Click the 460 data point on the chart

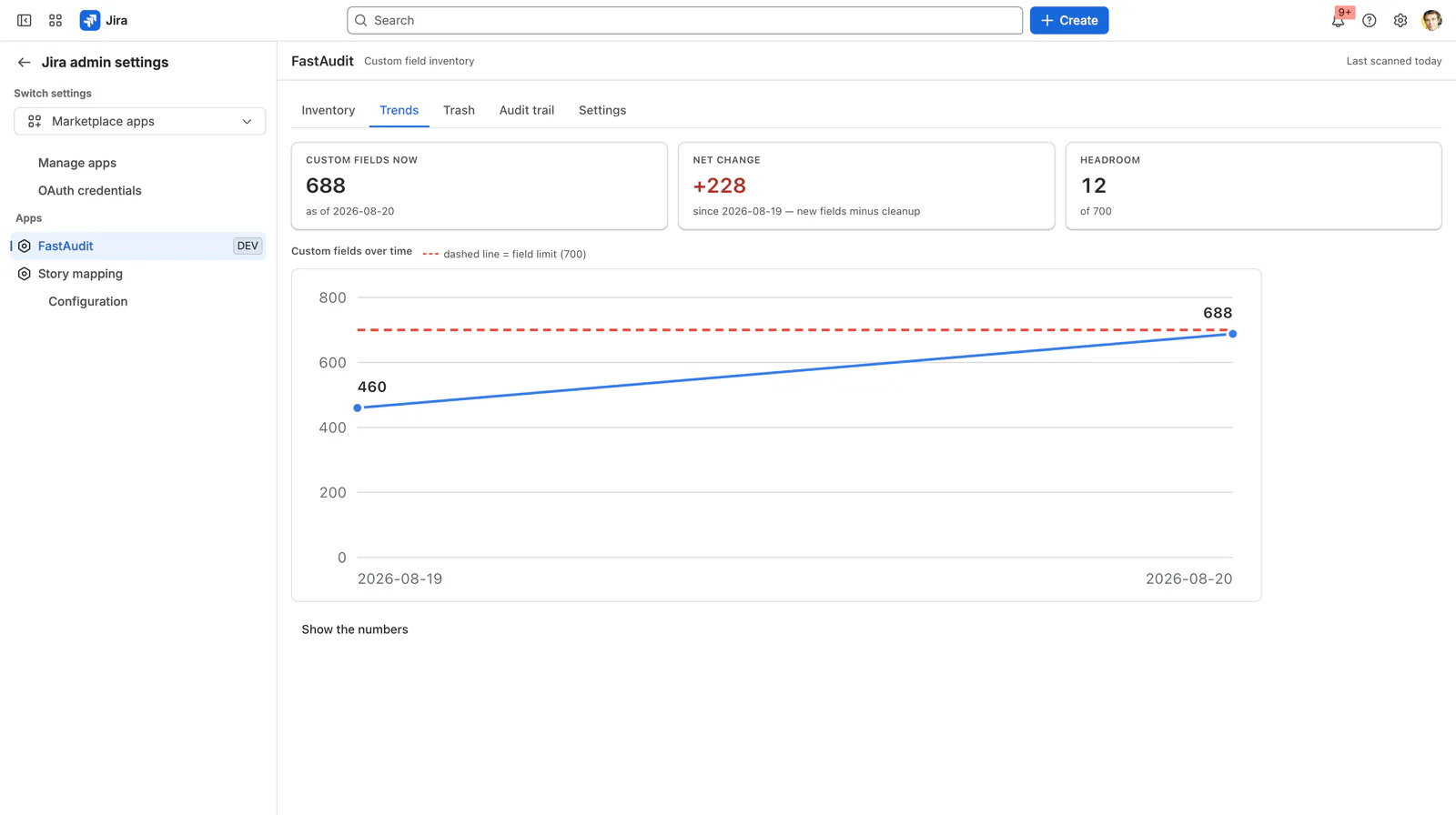[x=358, y=407]
